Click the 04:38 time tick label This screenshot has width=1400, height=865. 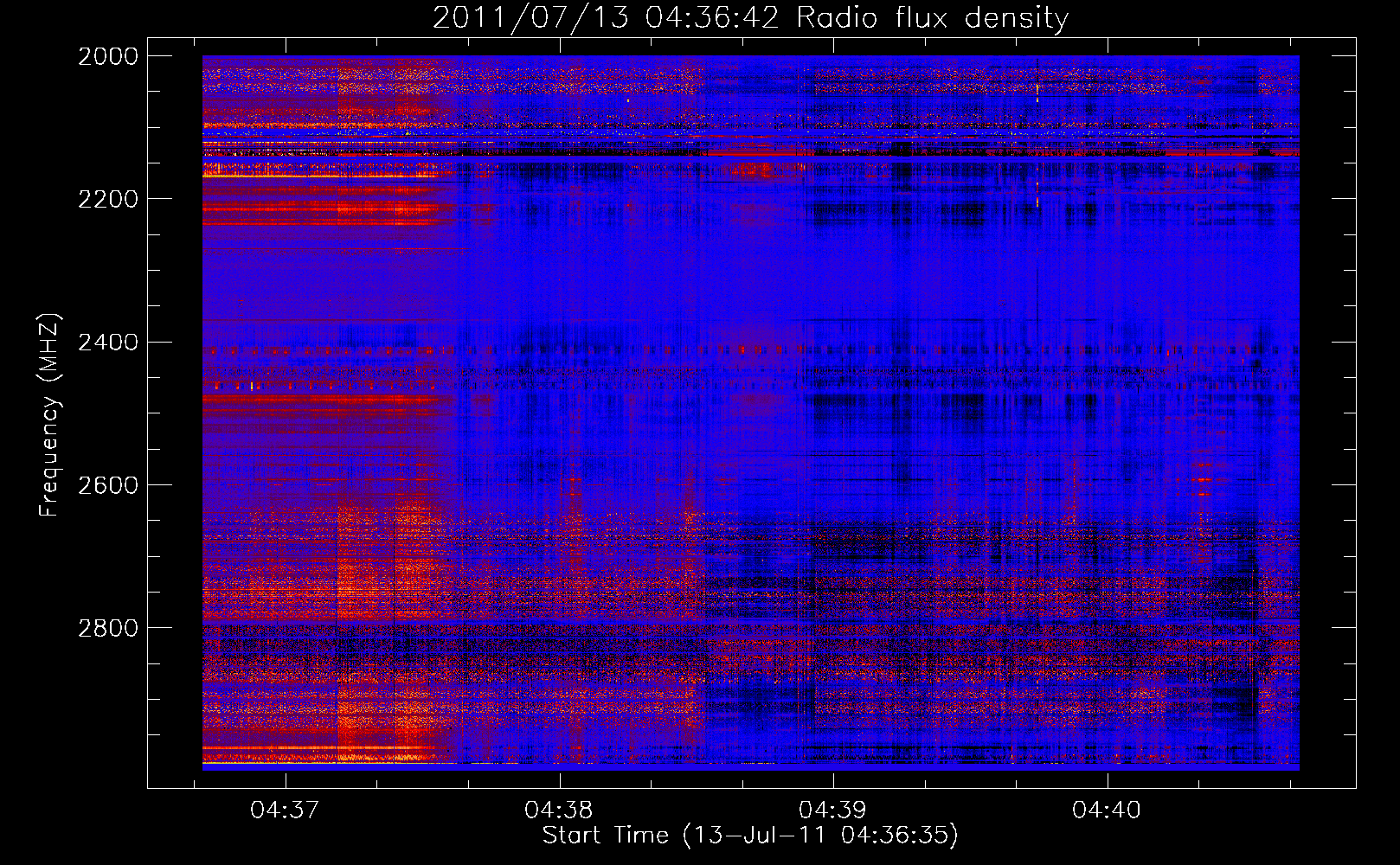click(x=559, y=810)
